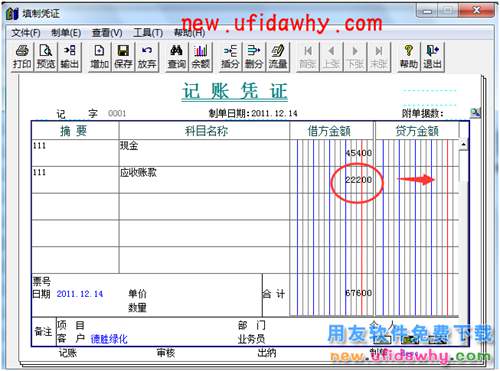Discard changes with 放弃 icon

point(147,57)
